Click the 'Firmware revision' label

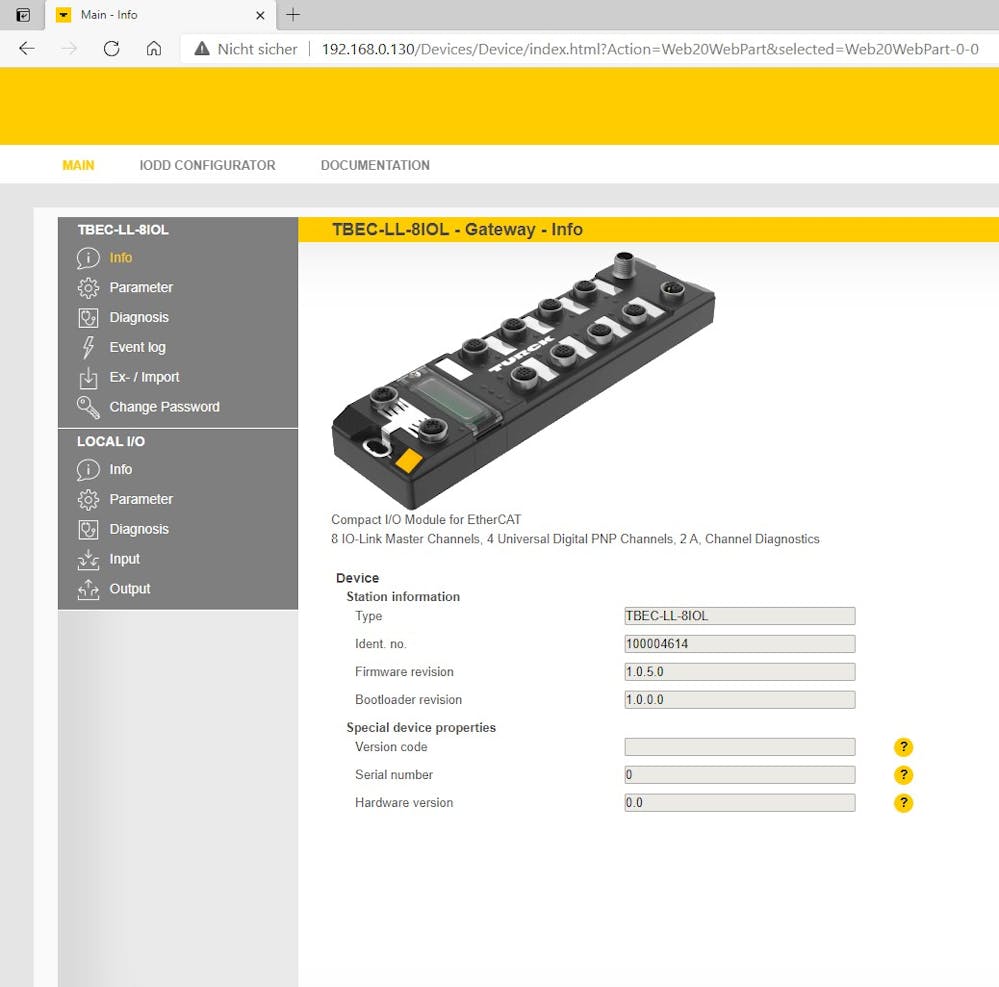tap(405, 672)
